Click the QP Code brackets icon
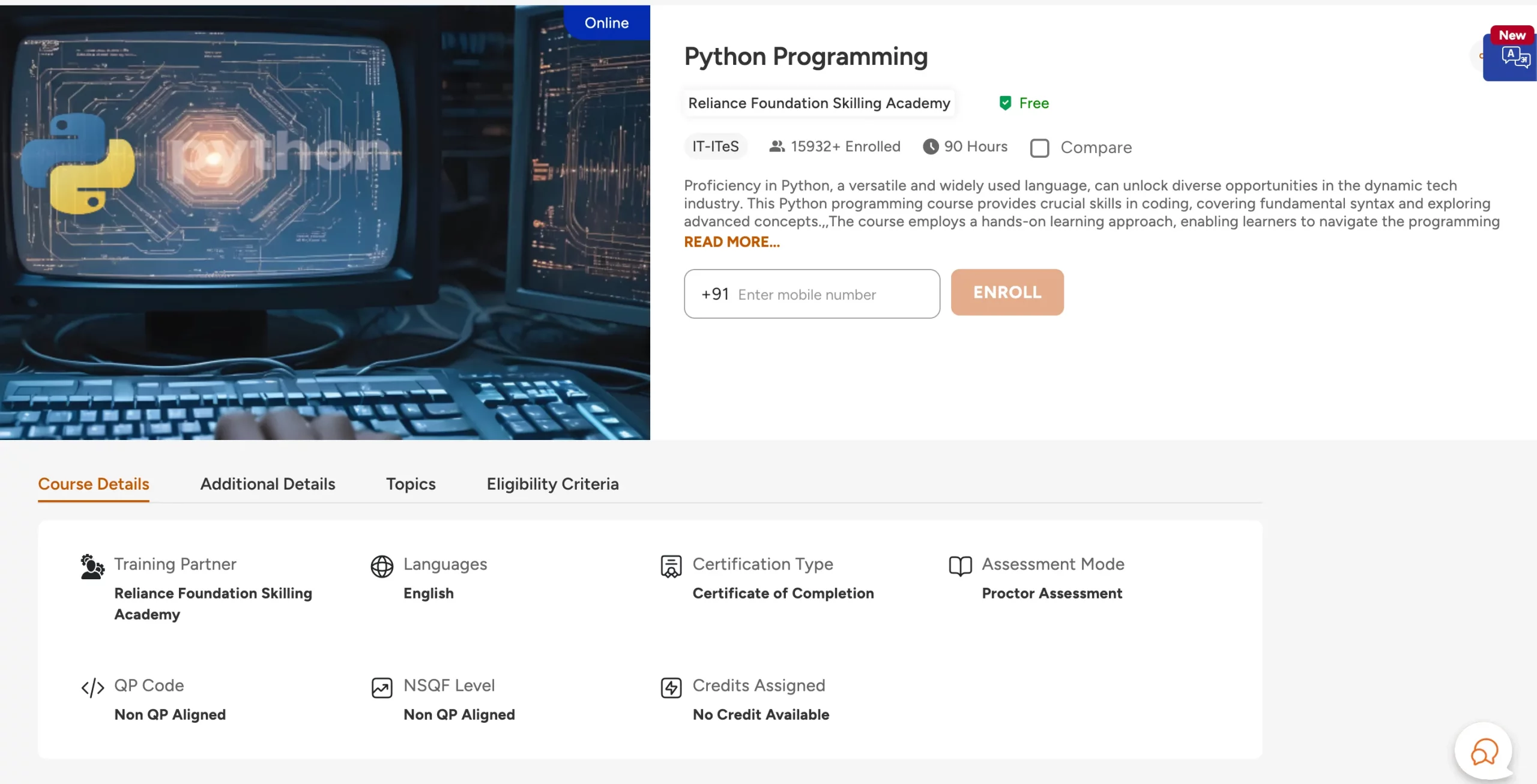The width and height of the screenshot is (1537, 784). (x=92, y=687)
